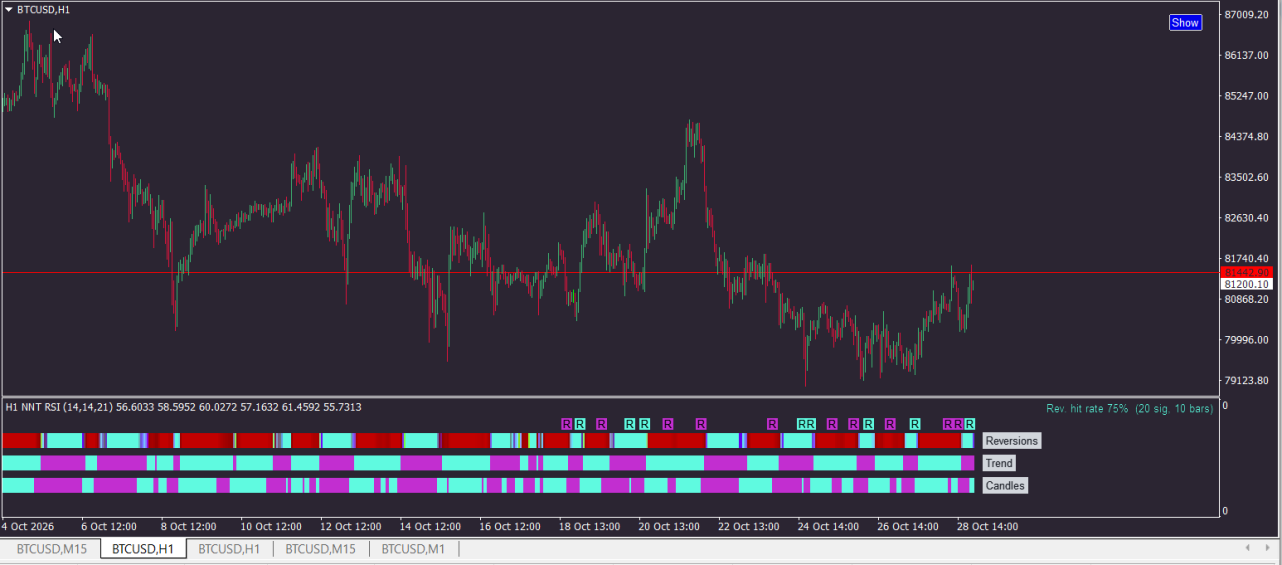Click the 22 Oct 13:00 time label
This screenshot has height=565, width=1282.
click(749, 526)
